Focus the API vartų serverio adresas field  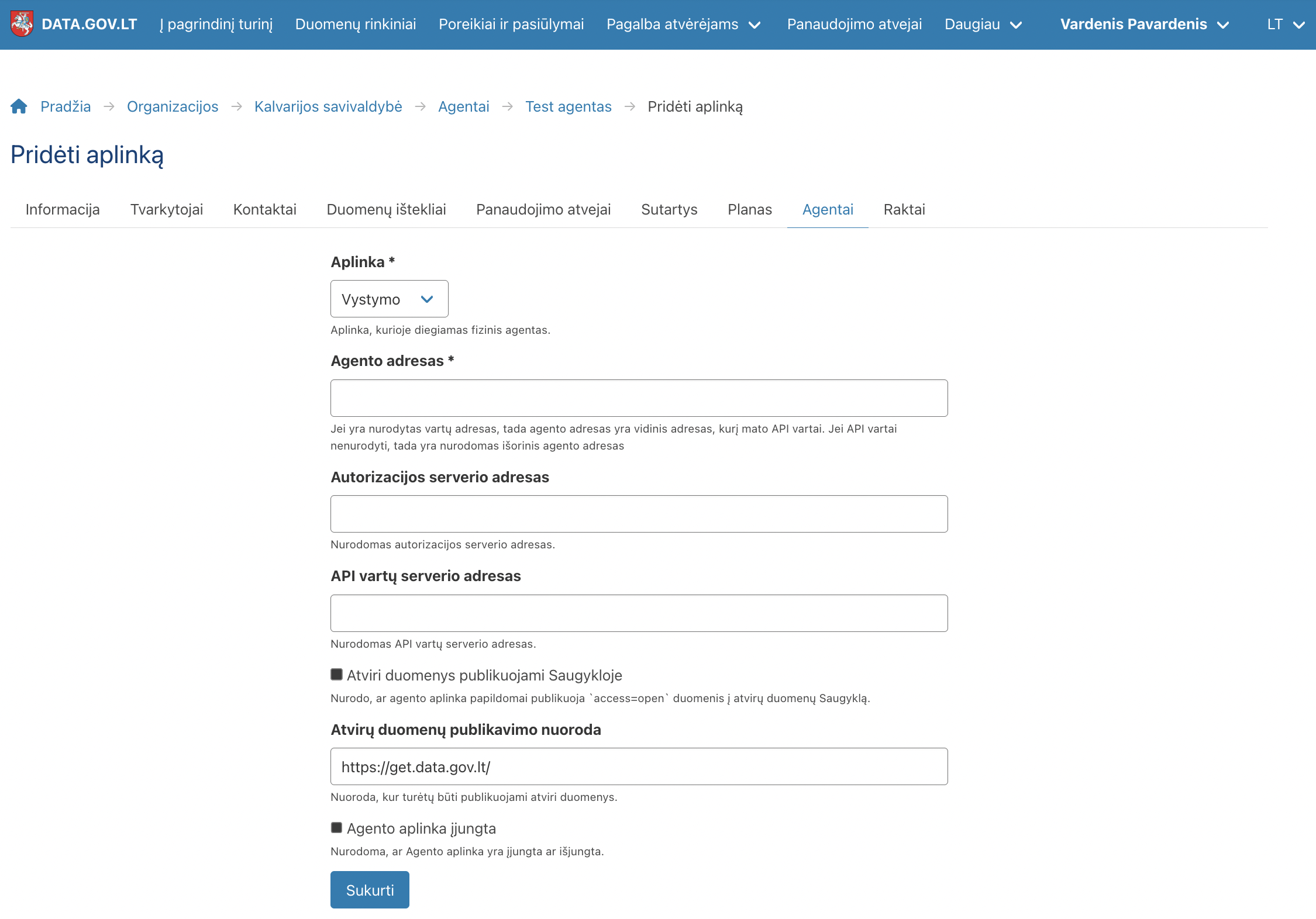coord(639,613)
